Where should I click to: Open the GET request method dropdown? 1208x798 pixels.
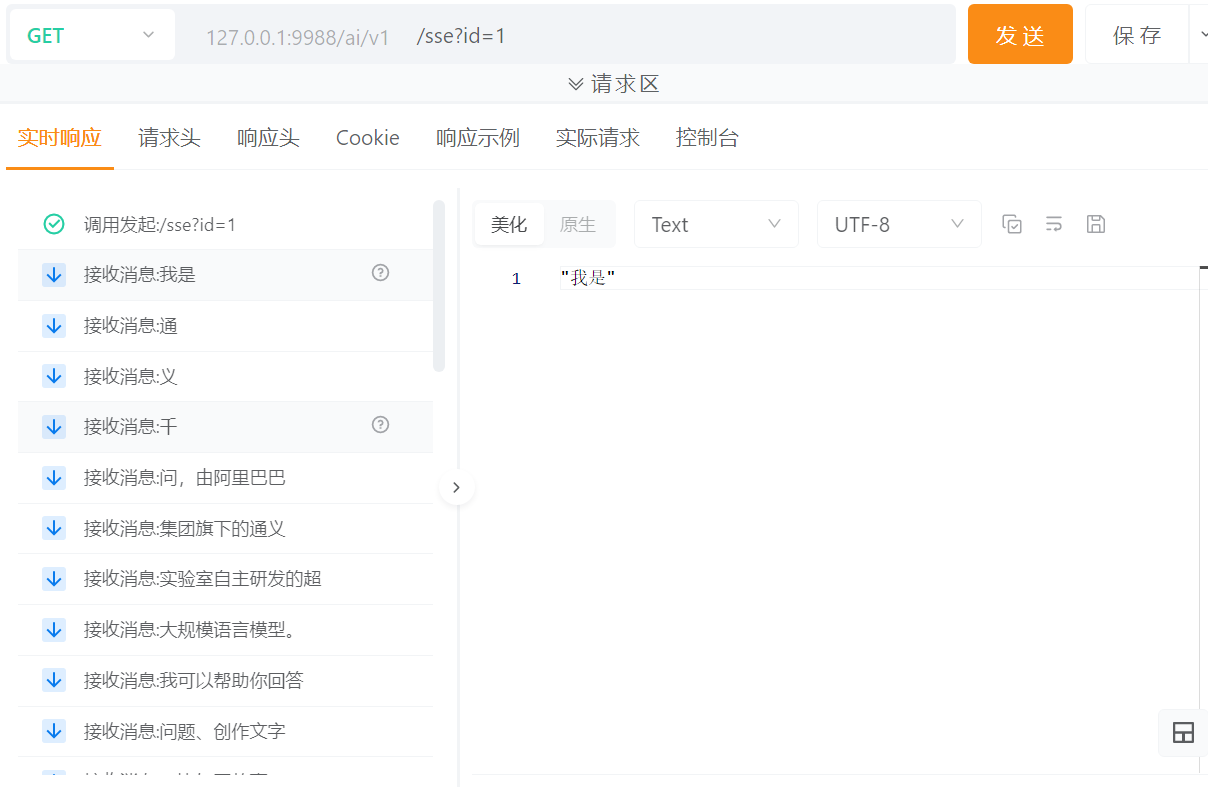point(92,35)
